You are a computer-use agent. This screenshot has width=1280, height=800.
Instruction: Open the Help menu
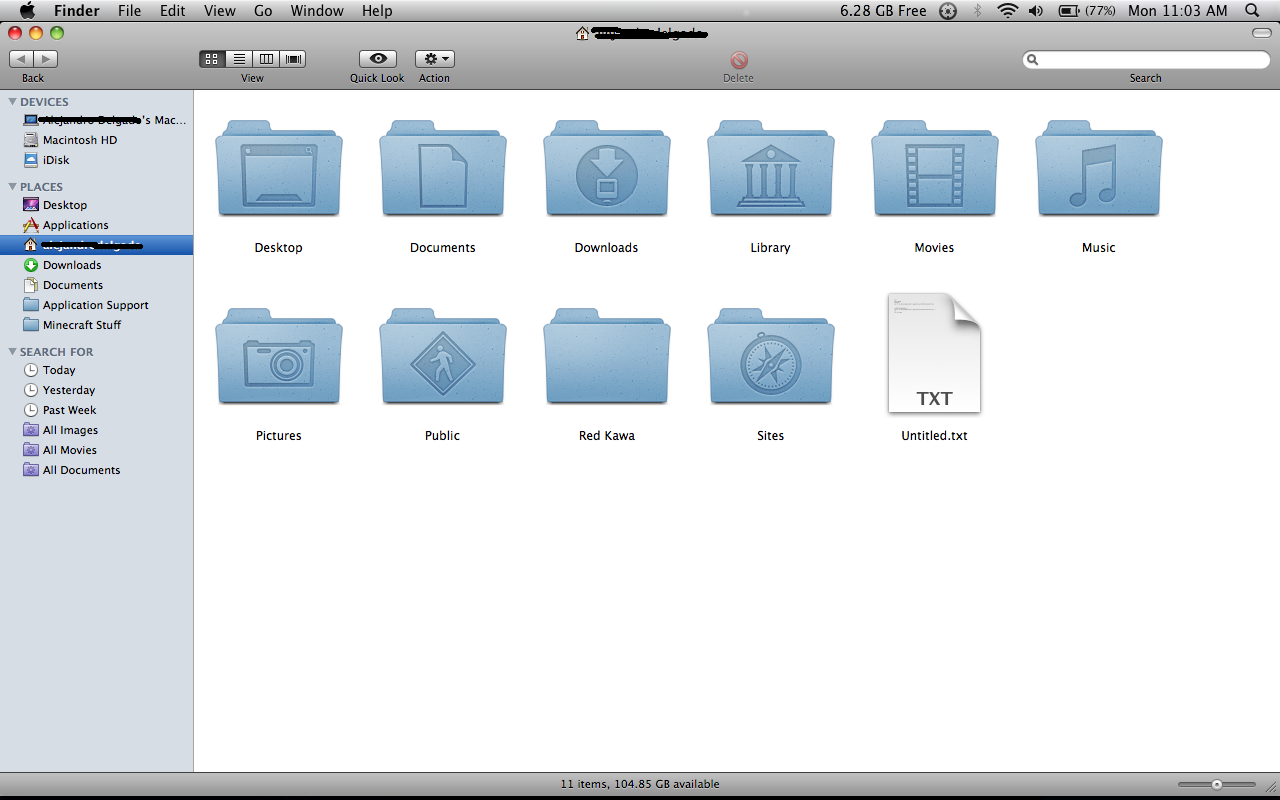(377, 10)
